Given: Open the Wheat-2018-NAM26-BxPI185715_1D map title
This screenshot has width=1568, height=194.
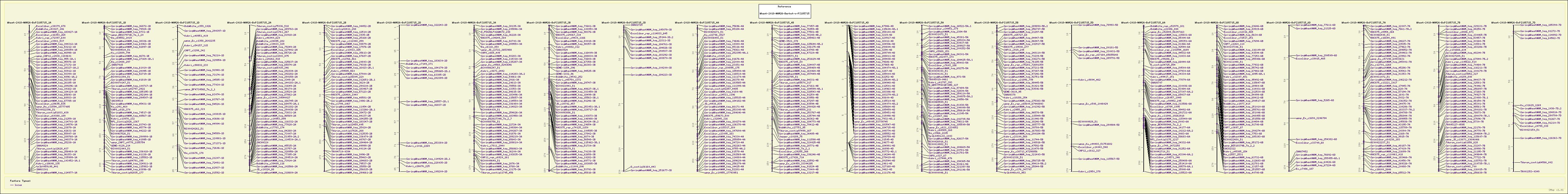Looking at the screenshot, I should [x=176, y=22].
